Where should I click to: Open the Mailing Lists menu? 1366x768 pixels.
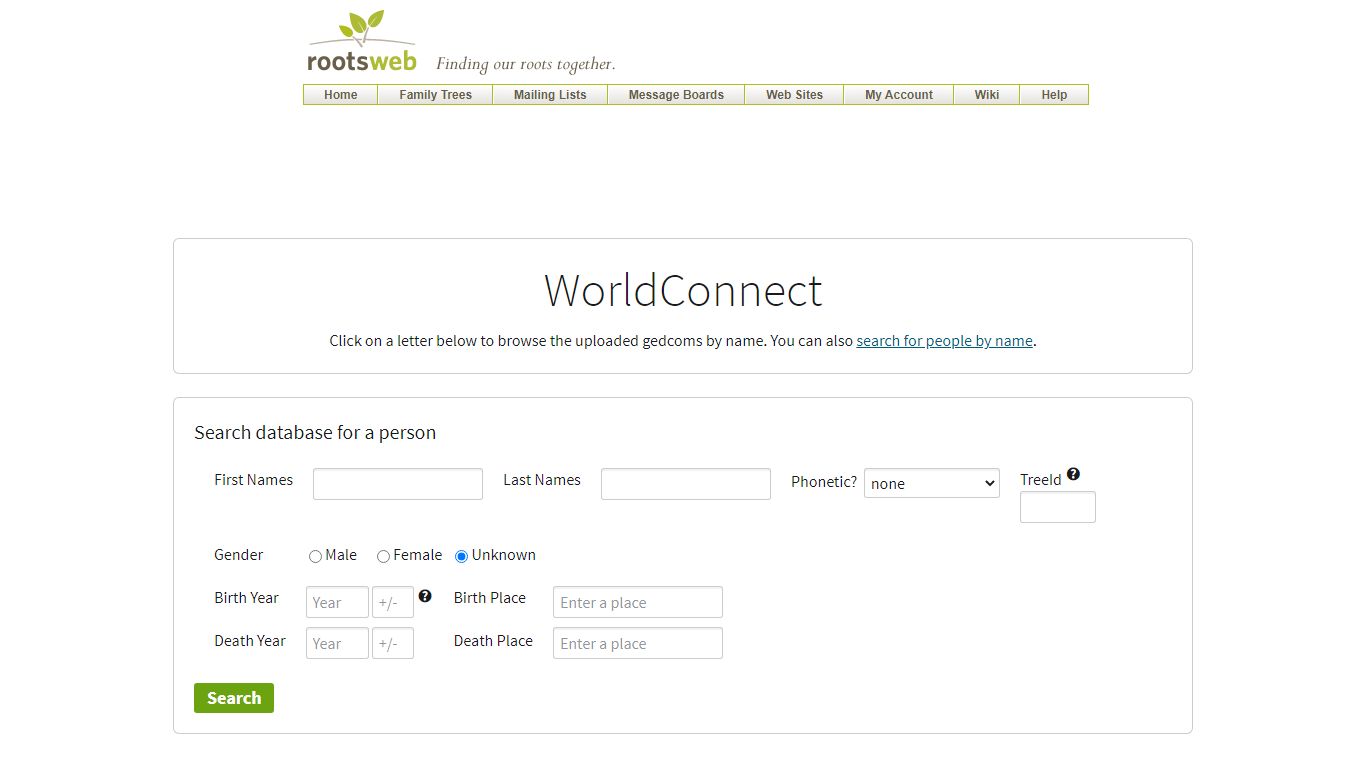click(x=550, y=95)
